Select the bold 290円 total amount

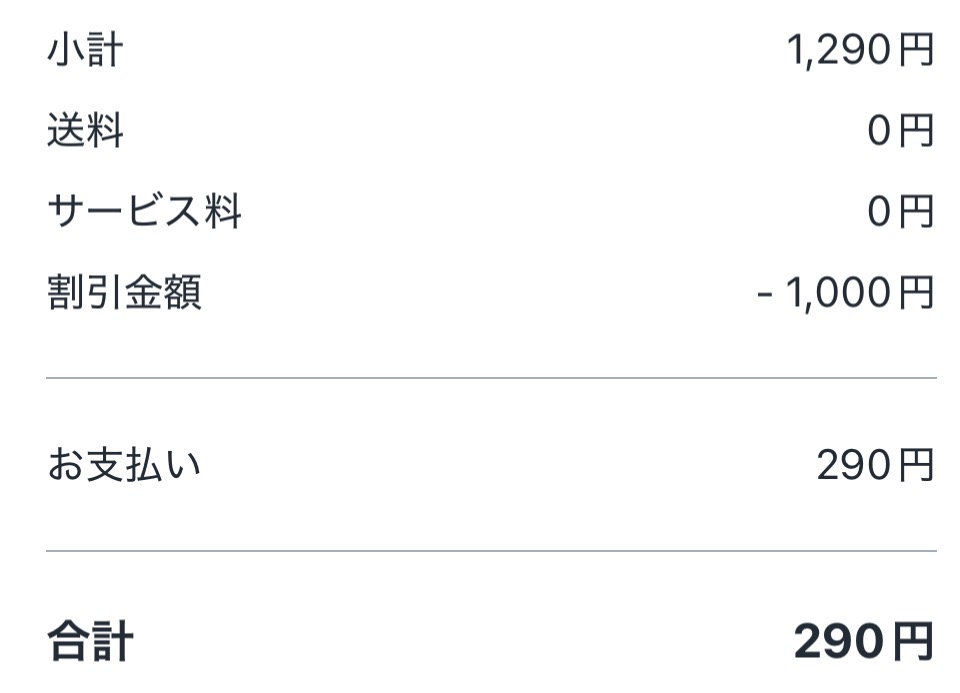tap(864, 641)
